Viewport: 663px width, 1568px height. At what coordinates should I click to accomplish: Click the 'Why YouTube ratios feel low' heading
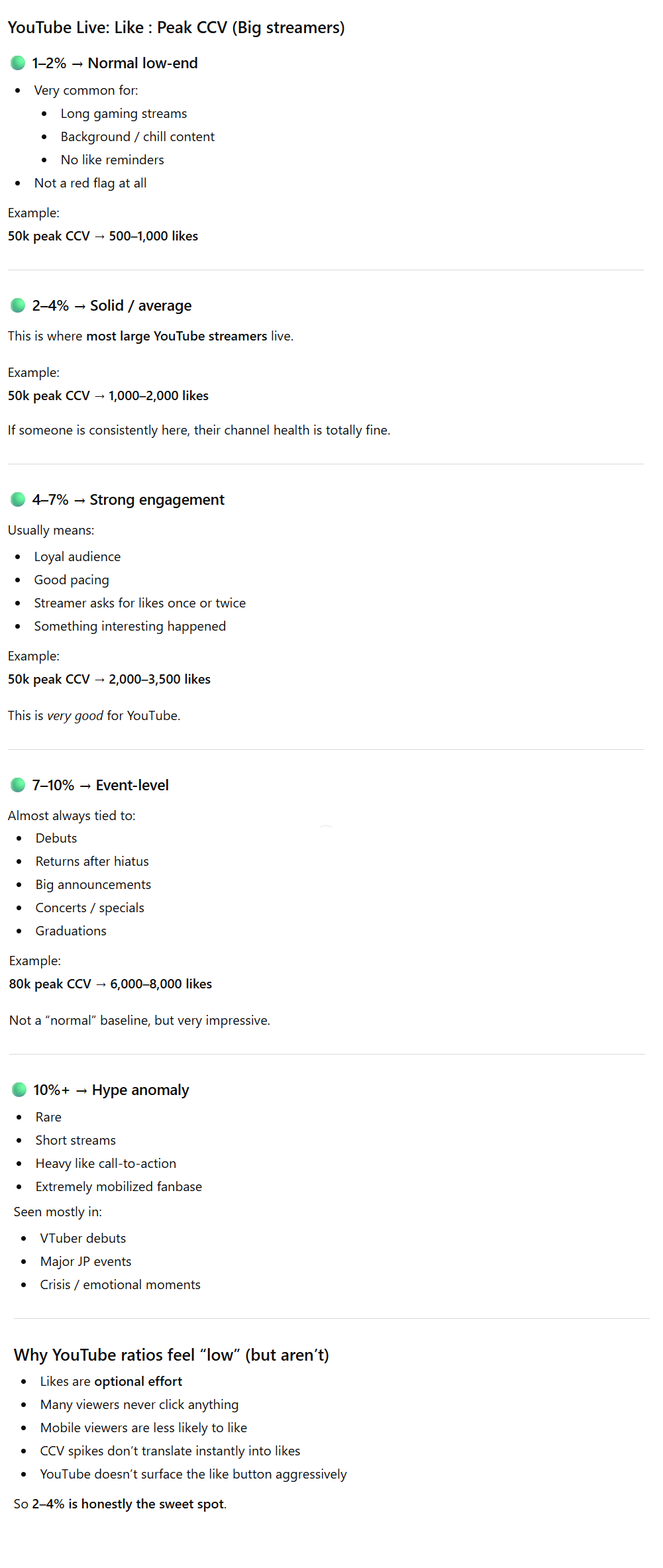[171, 1355]
